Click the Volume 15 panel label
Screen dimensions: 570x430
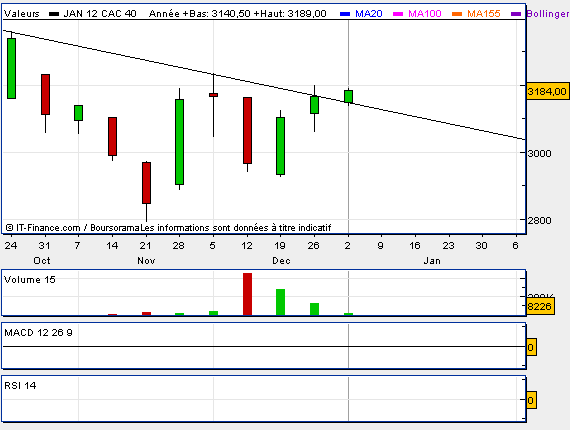pos(30,280)
